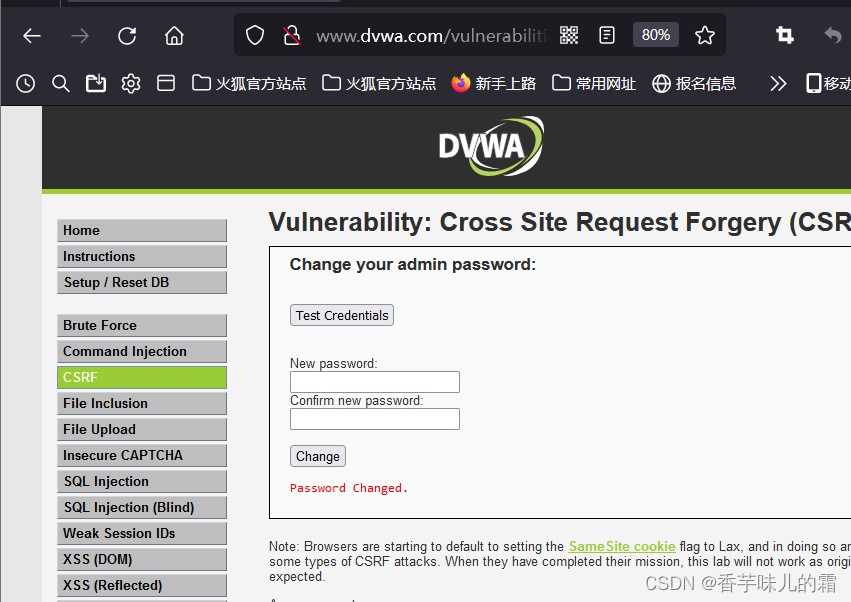Open the QR code extension icon
The height and width of the screenshot is (602, 851).
[x=568, y=34]
